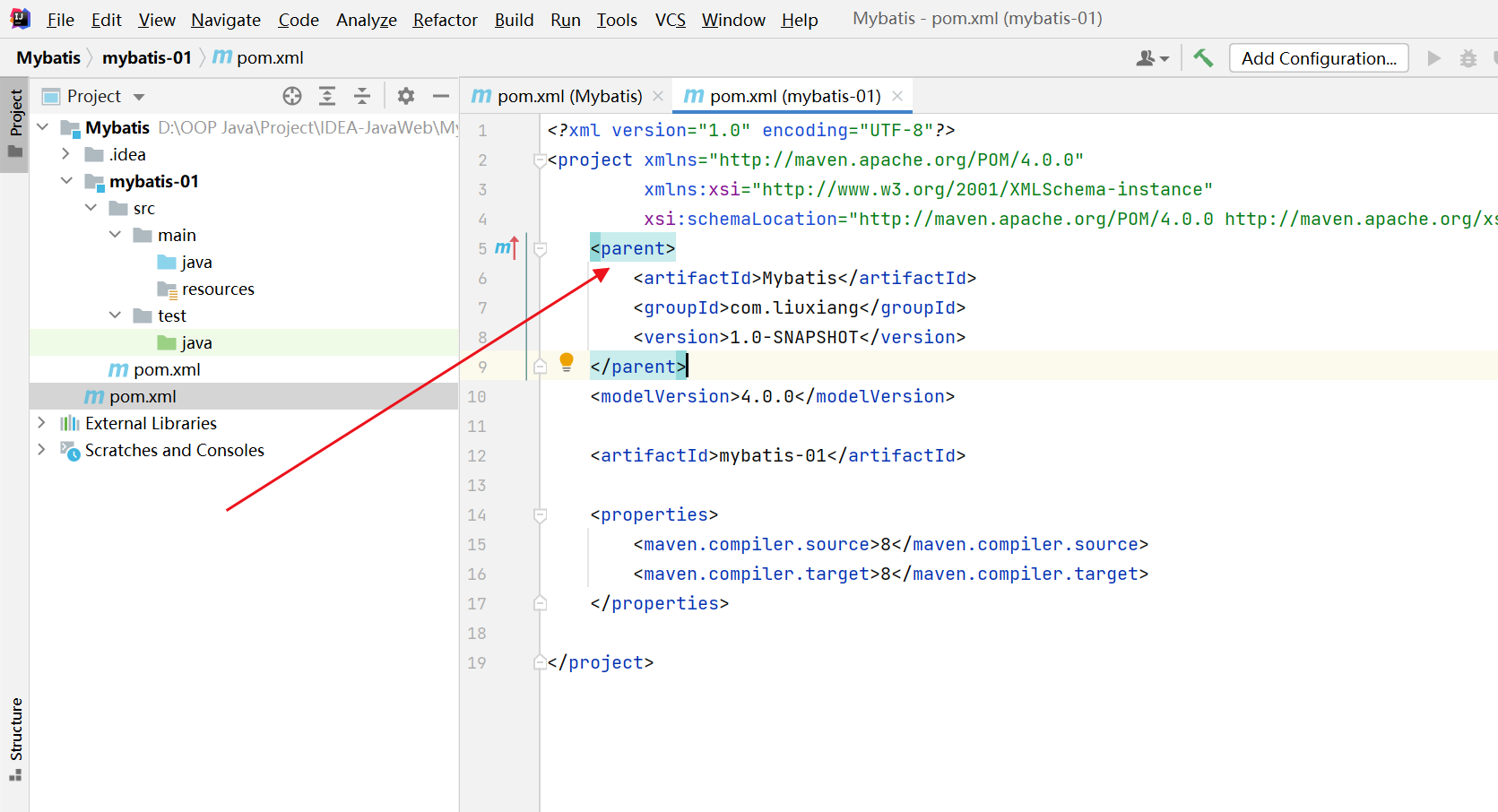Click the Run play icon
Screen dimensions: 1498x812
coord(1434,58)
